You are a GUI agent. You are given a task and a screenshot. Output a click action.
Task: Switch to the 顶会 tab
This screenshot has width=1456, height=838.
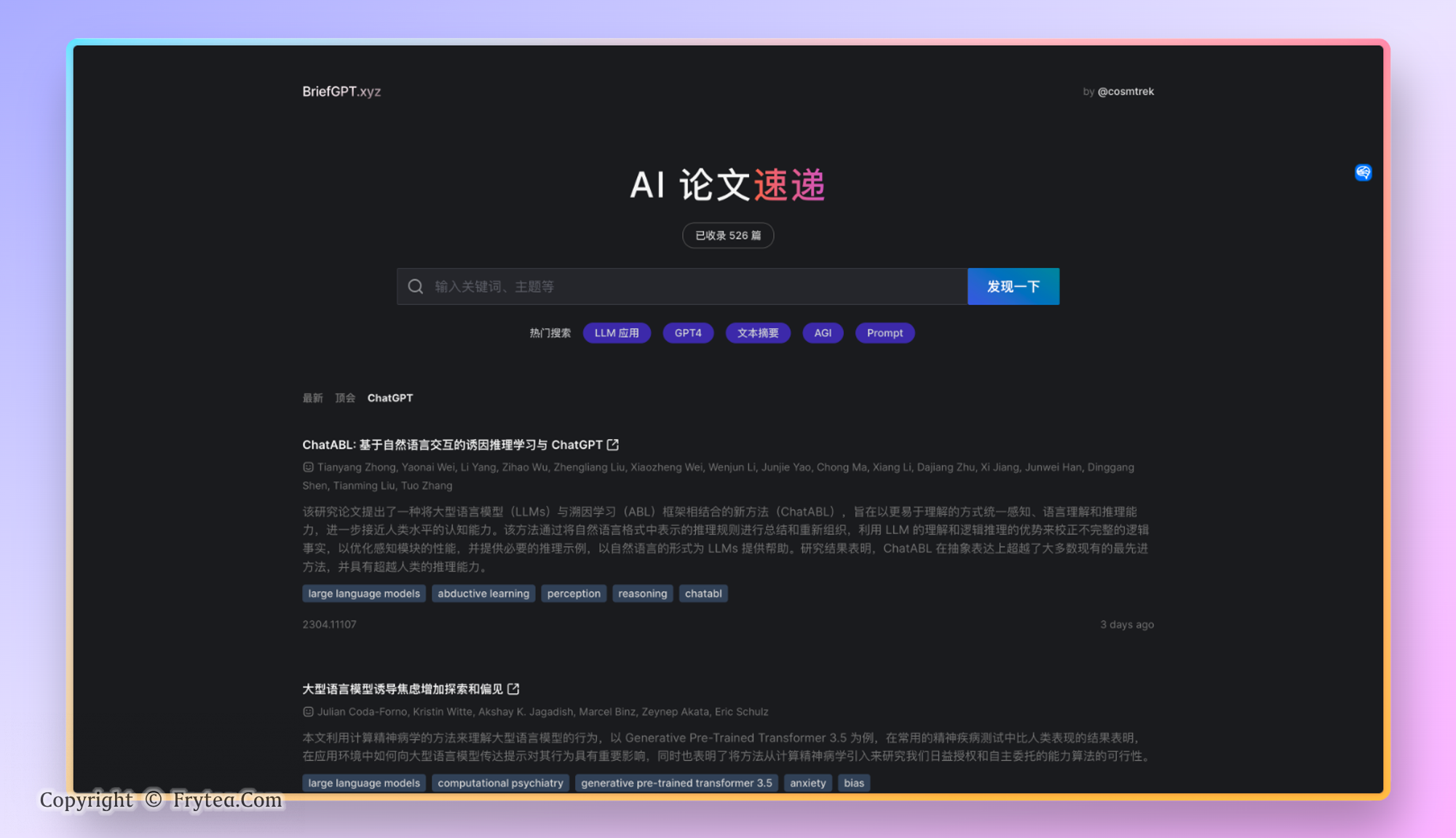(345, 398)
